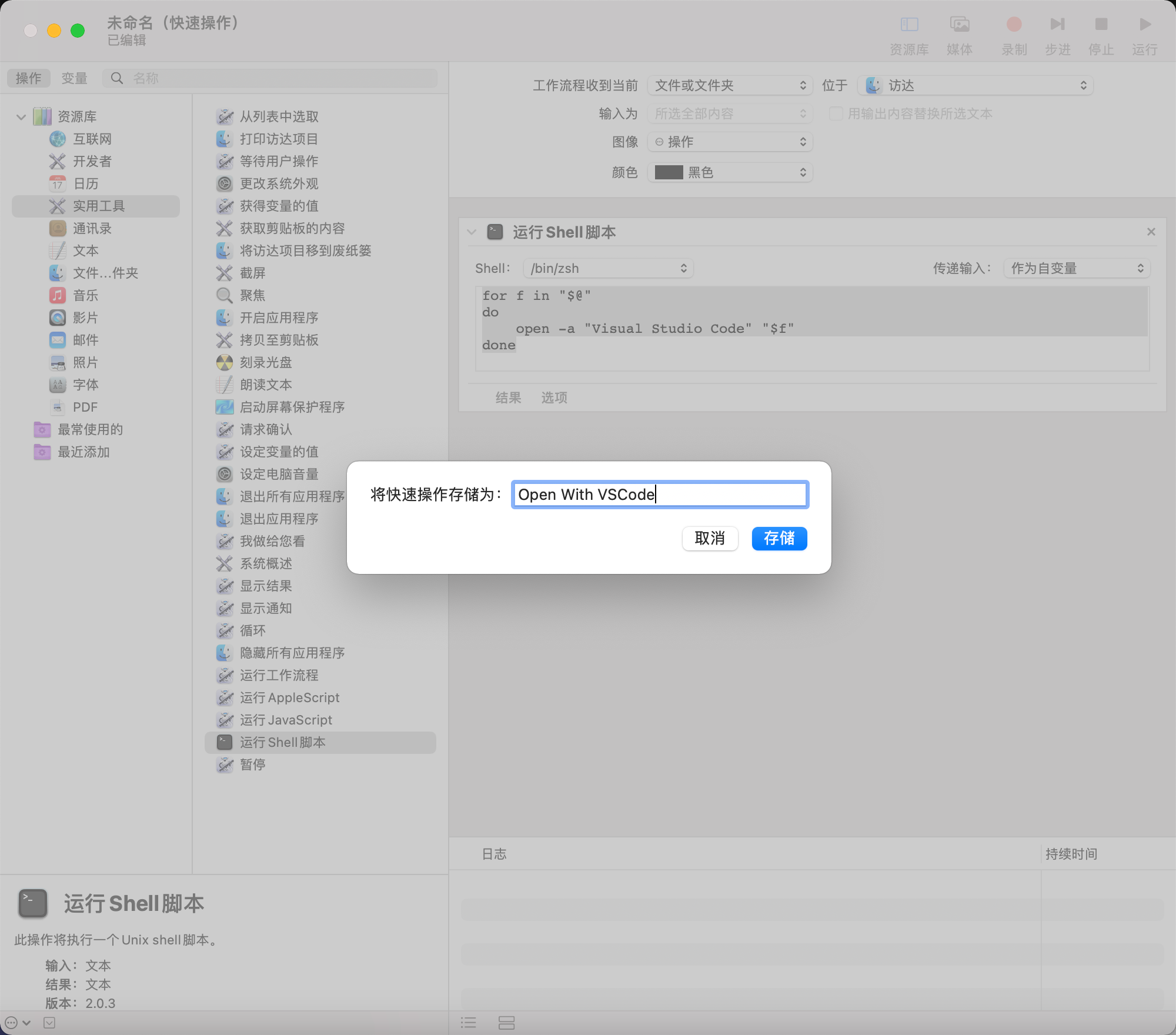Click the 运行 run icon
The height and width of the screenshot is (1035, 1176).
[x=1144, y=25]
